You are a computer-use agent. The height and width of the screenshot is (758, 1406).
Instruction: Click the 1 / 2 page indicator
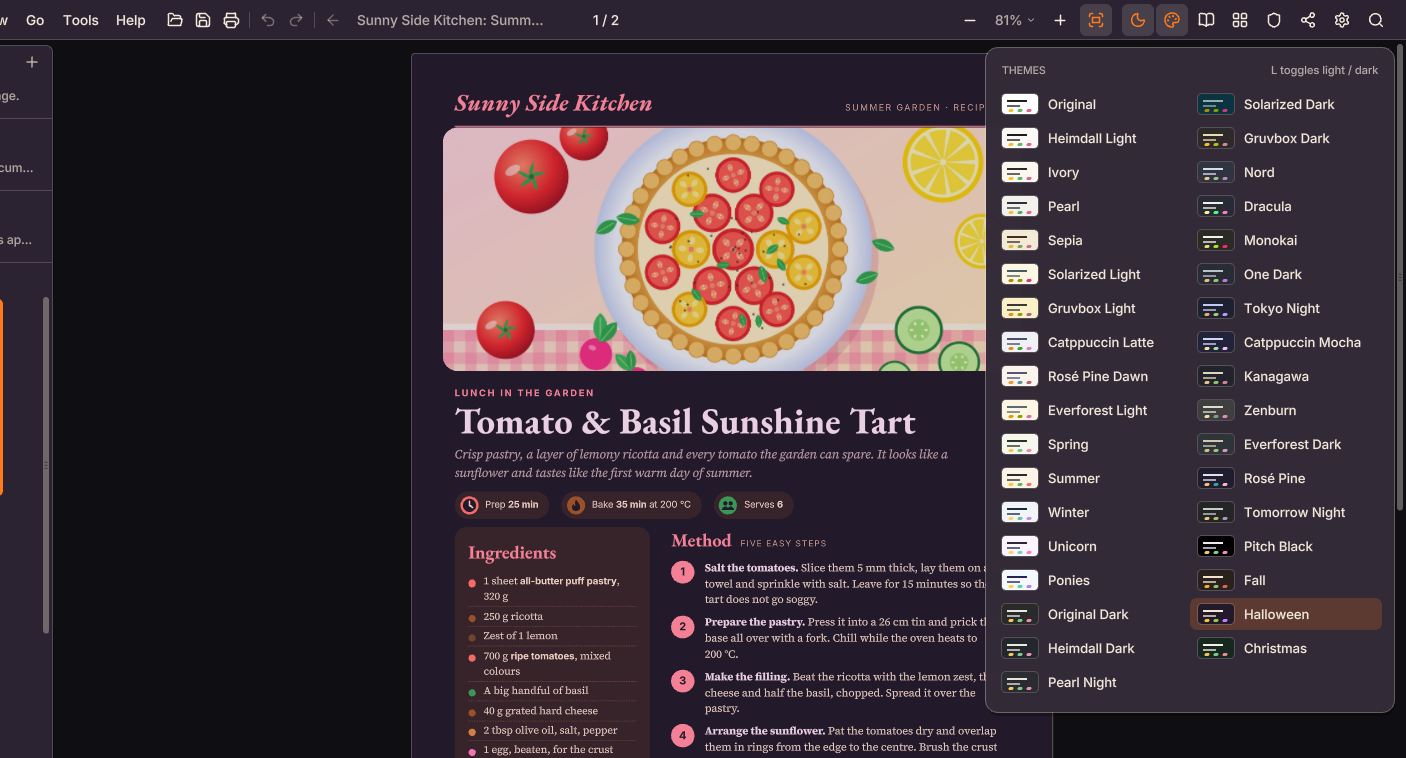[606, 20]
